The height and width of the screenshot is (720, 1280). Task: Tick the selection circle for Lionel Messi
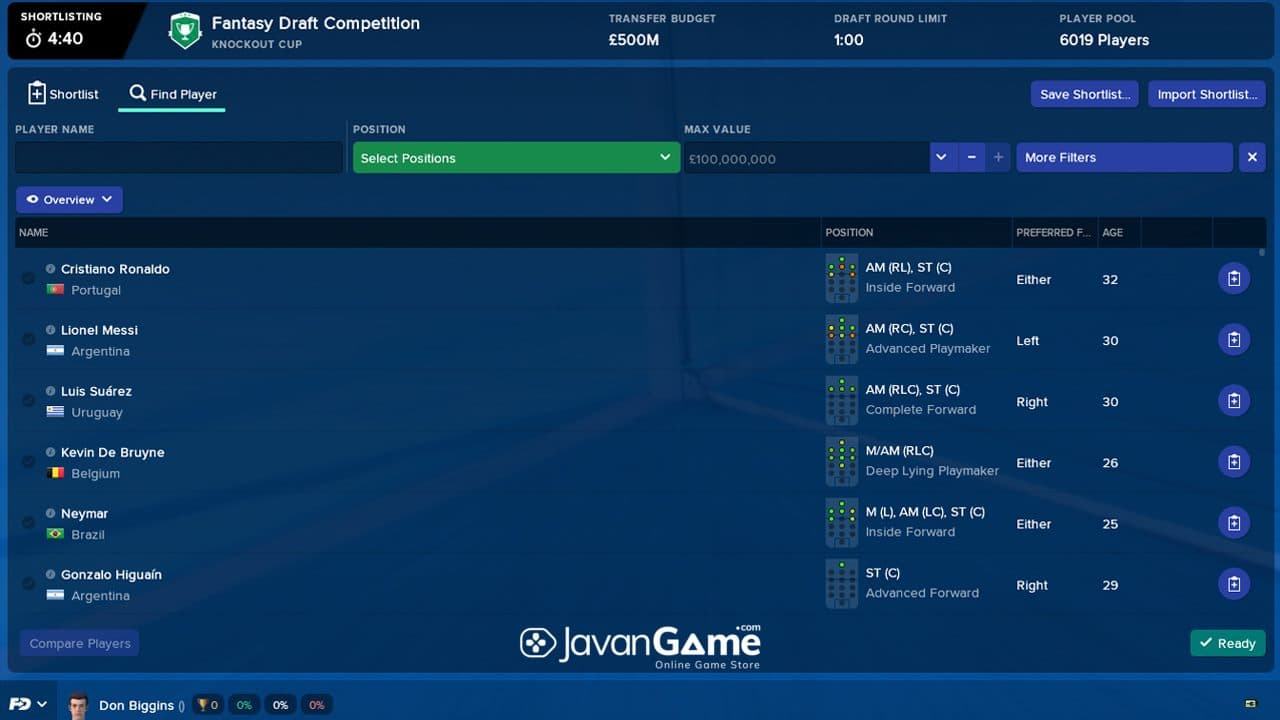[x=28, y=340]
